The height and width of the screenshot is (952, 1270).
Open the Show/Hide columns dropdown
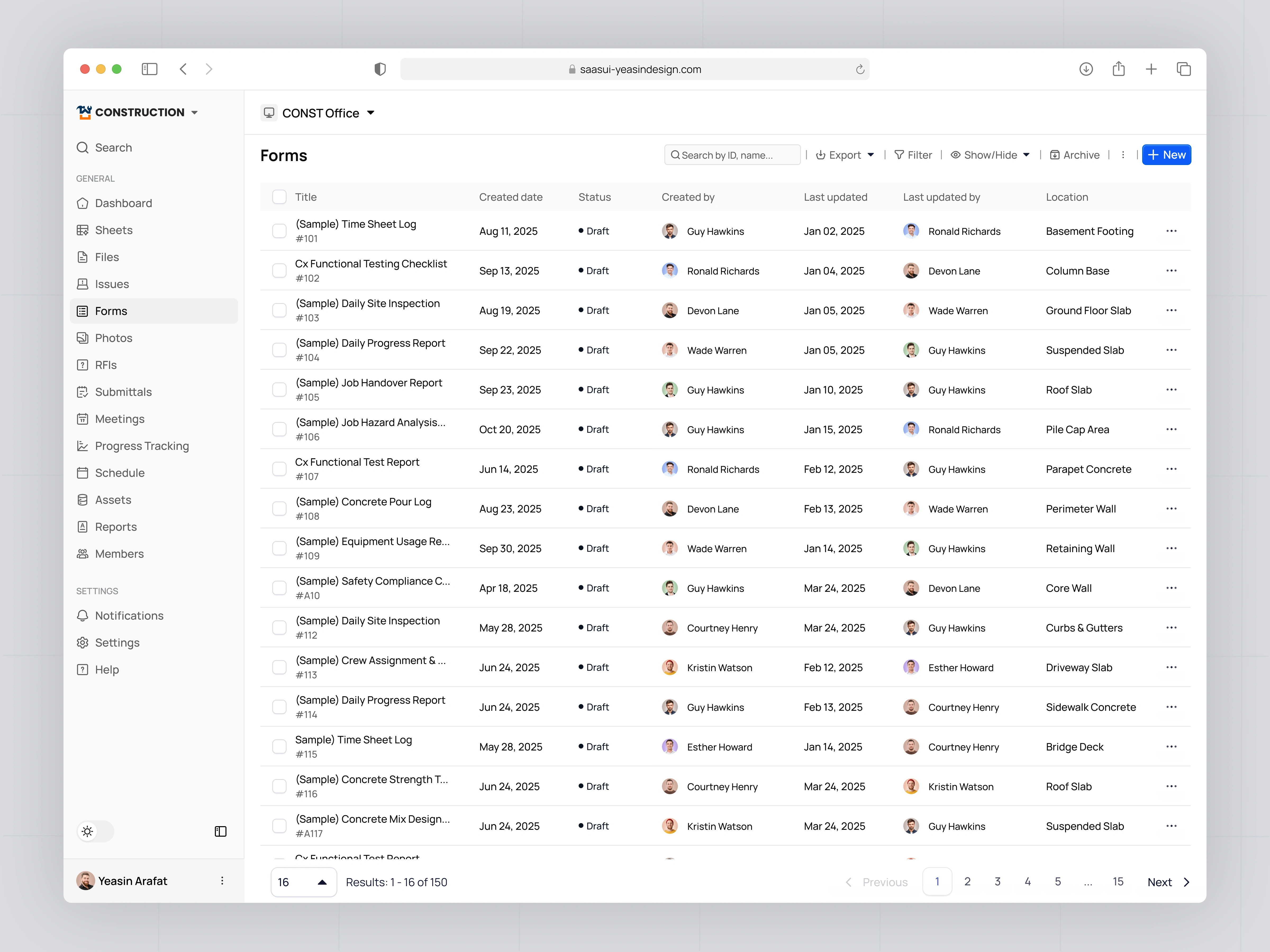click(x=990, y=155)
